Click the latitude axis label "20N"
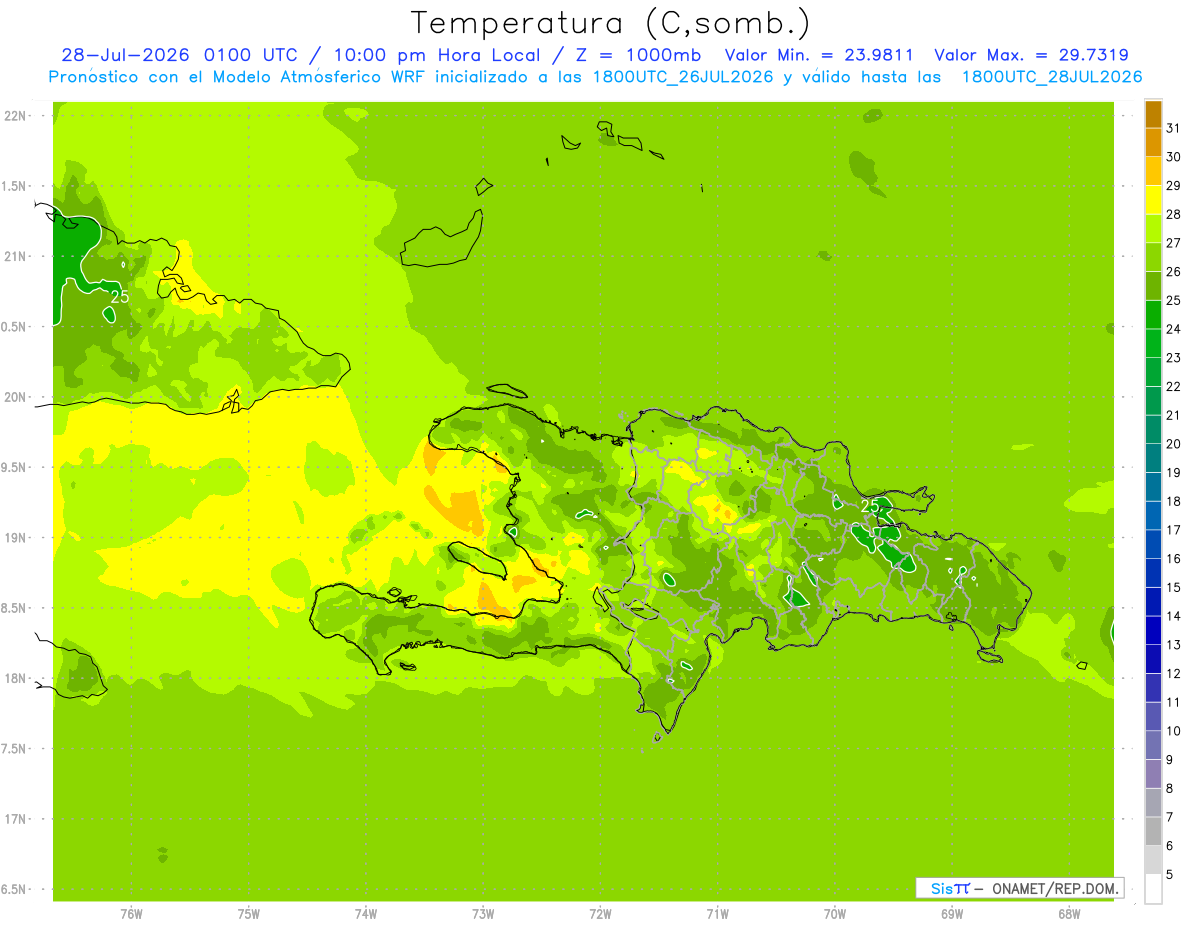Viewport: 1200px width, 927px height. point(17,397)
